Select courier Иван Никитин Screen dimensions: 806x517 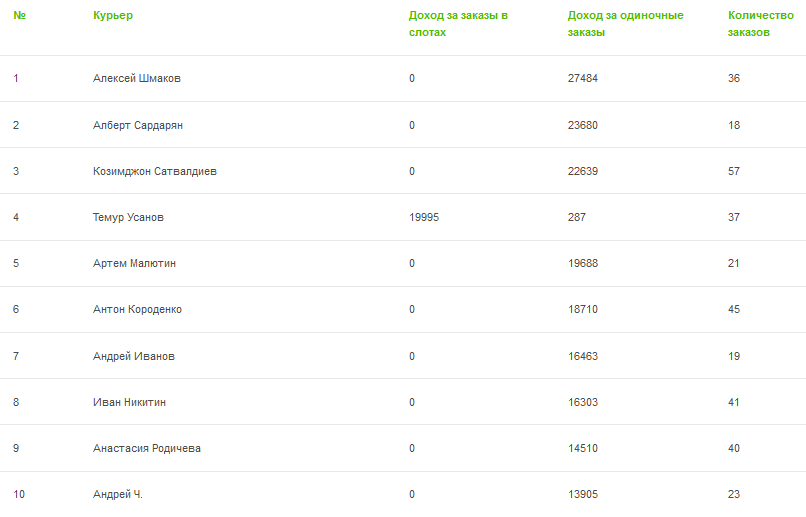click(129, 402)
